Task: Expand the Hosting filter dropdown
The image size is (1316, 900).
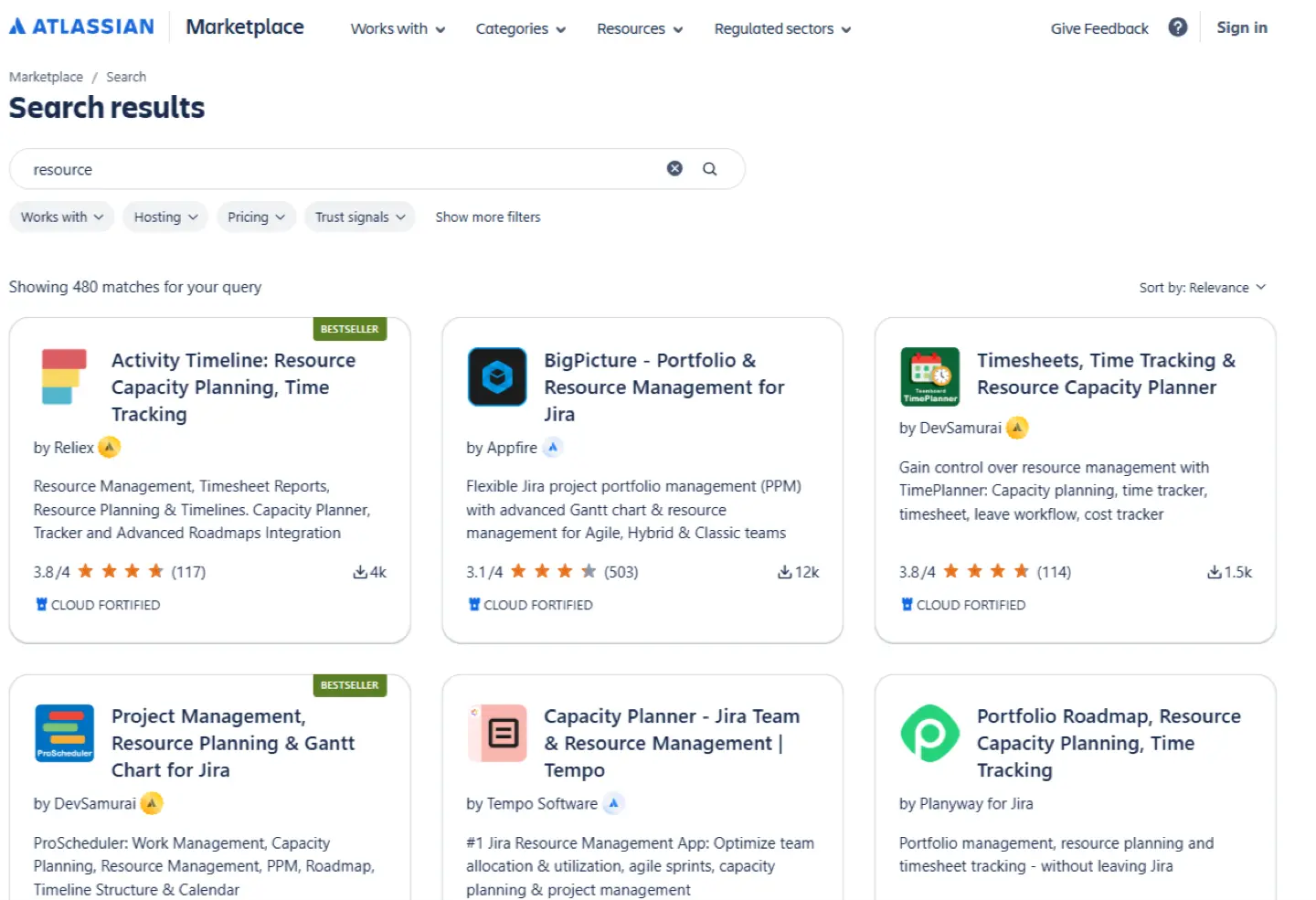Action: [x=165, y=217]
